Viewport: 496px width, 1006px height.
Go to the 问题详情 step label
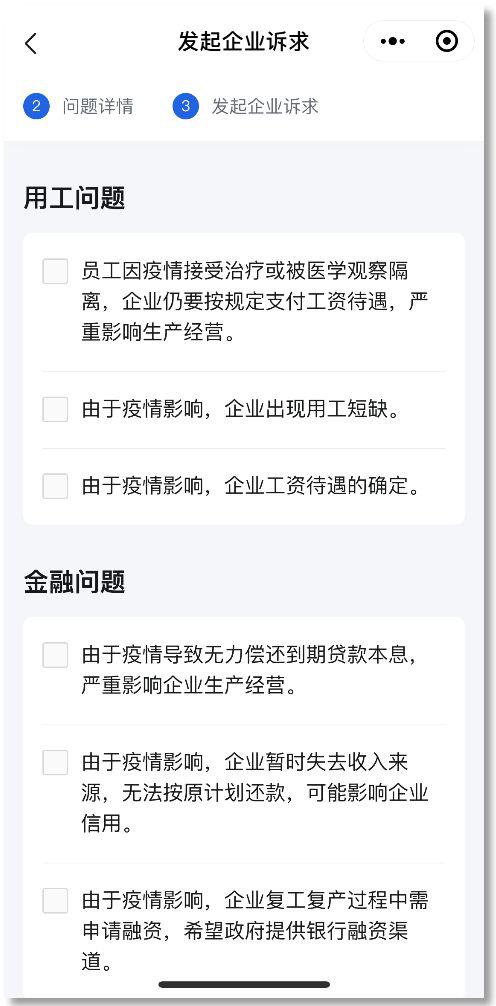click(98, 106)
